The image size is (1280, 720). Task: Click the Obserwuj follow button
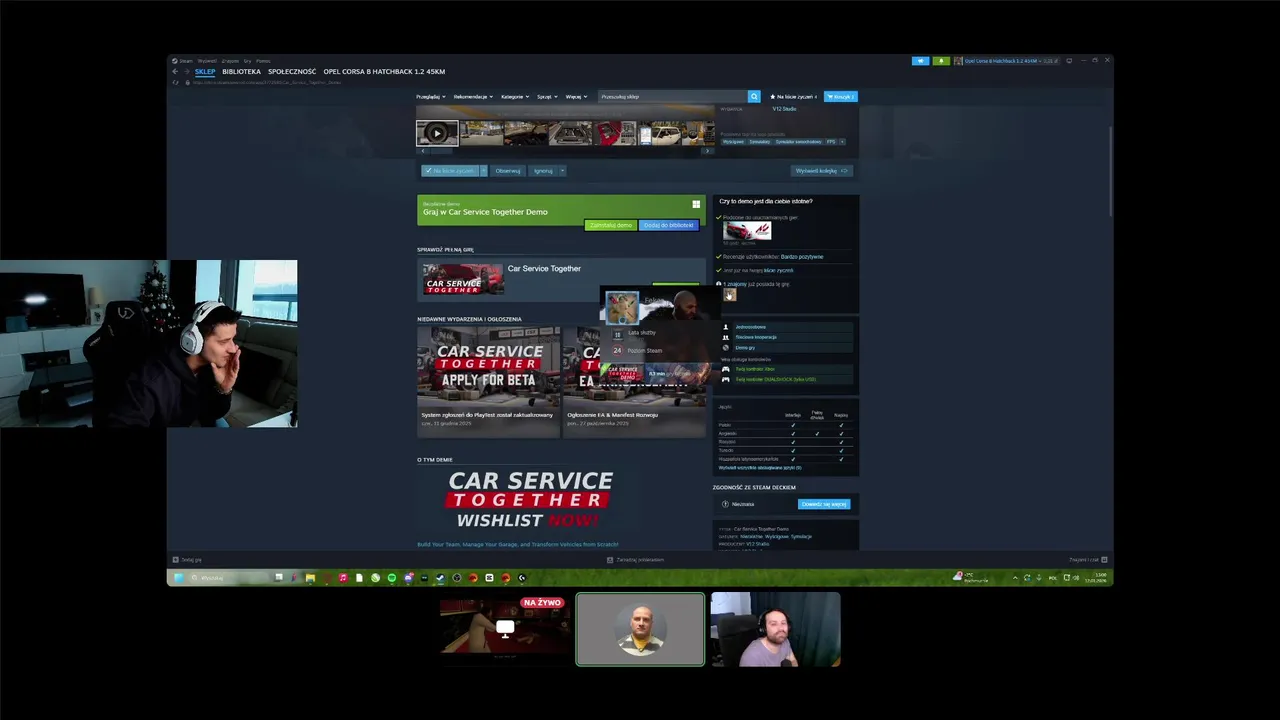point(508,171)
